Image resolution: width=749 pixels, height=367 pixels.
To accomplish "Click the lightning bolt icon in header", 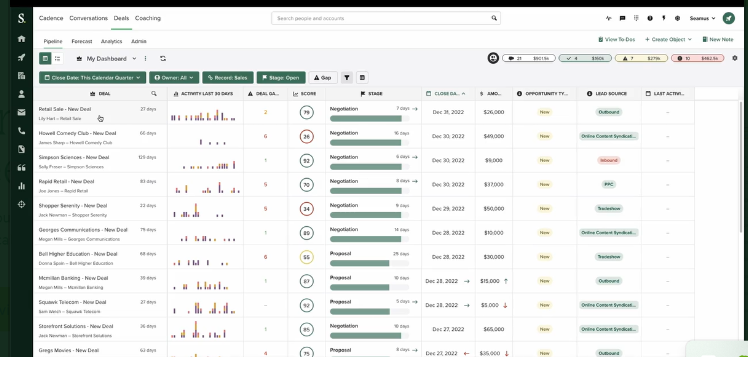I will pyautogui.click(x=664, y=18).
